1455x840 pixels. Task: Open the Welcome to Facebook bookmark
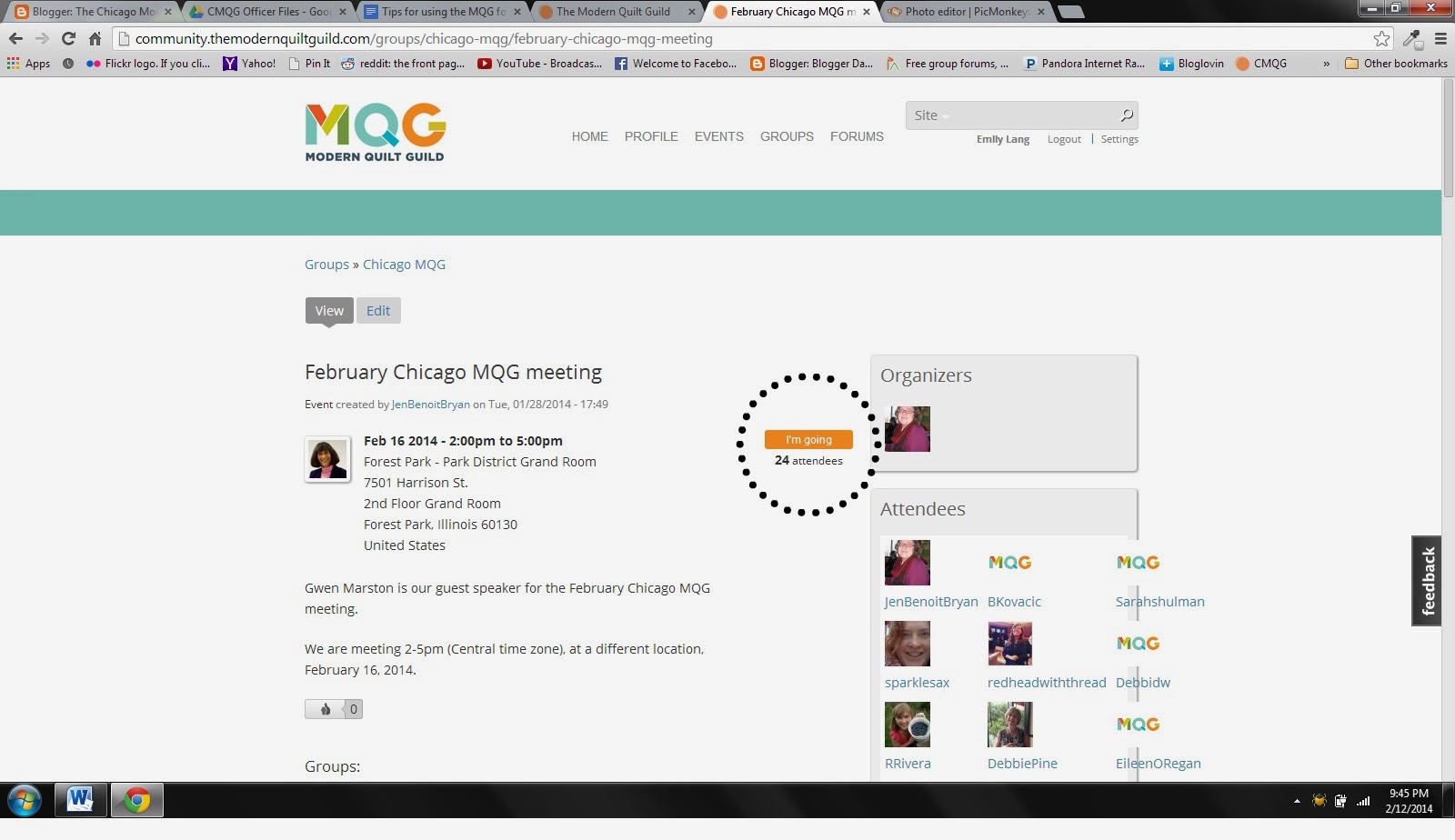point(676,64)
